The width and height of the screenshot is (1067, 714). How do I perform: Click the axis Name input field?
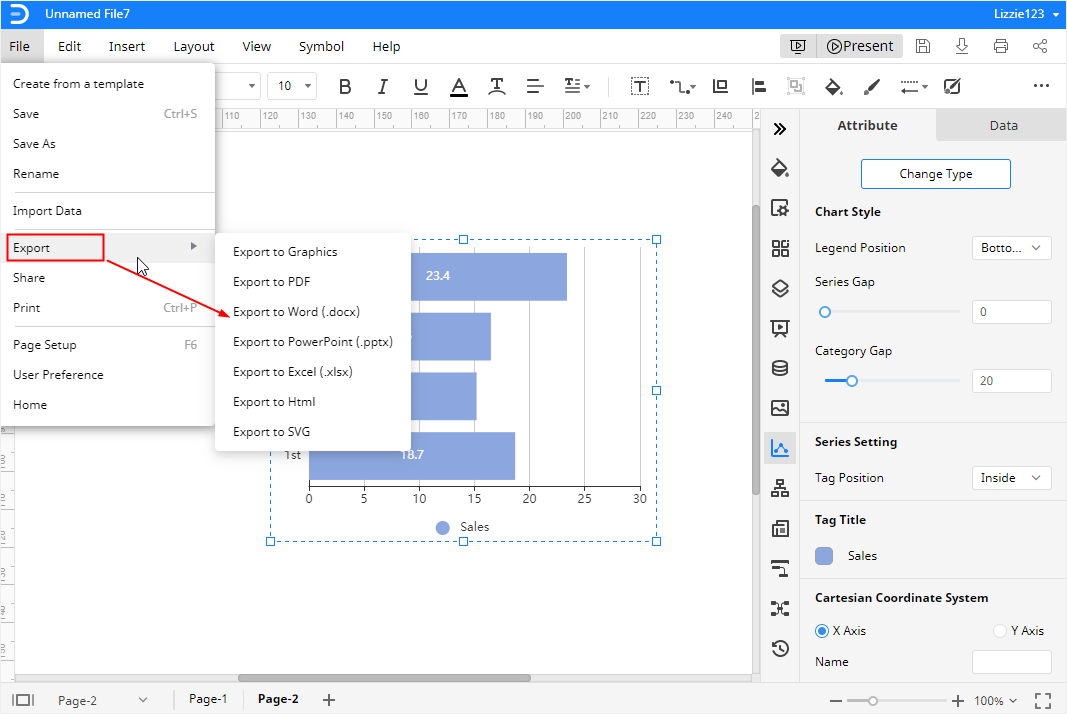1011,662
